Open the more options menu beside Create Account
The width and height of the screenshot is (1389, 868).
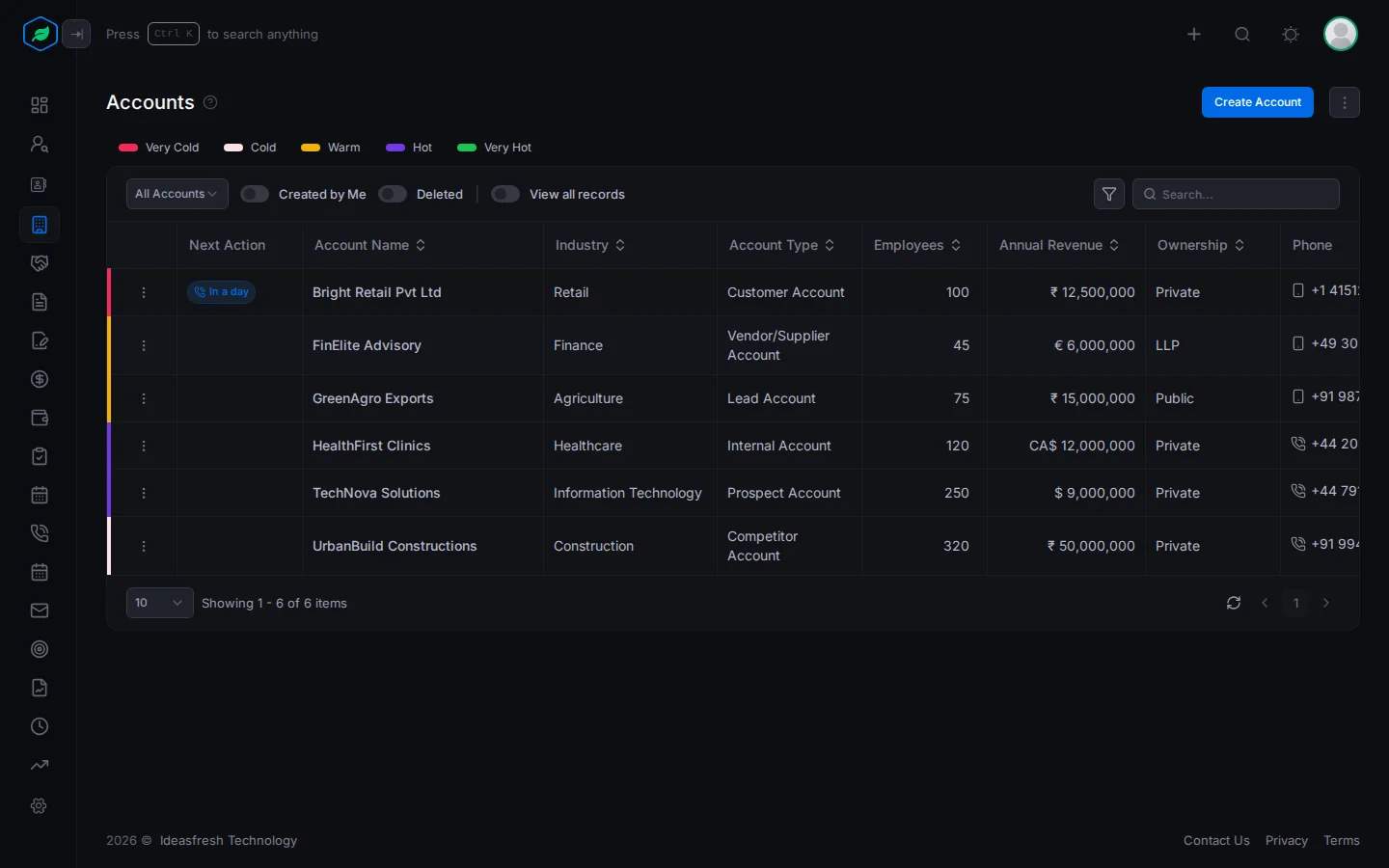click(1345, 102)
